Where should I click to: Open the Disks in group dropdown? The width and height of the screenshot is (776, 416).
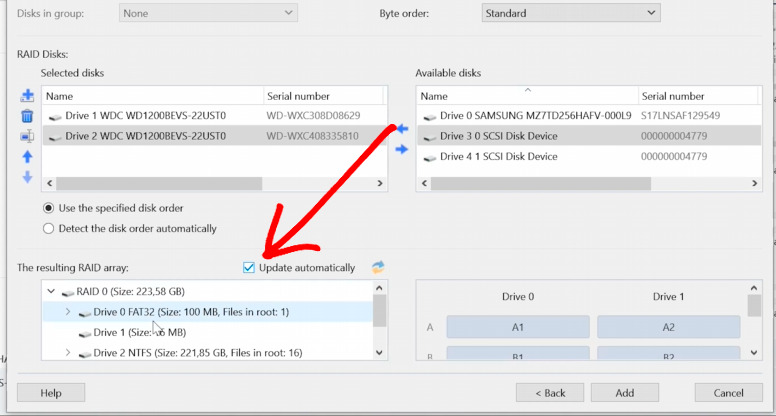point(208,13)
